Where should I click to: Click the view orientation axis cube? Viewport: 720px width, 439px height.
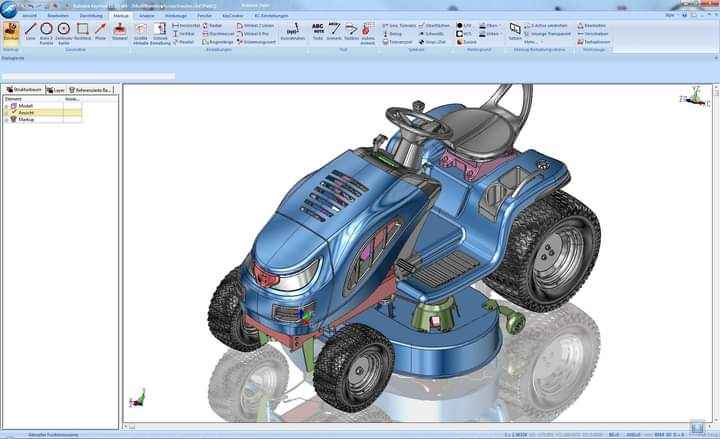pyautogui.click(x=692, y=98)
